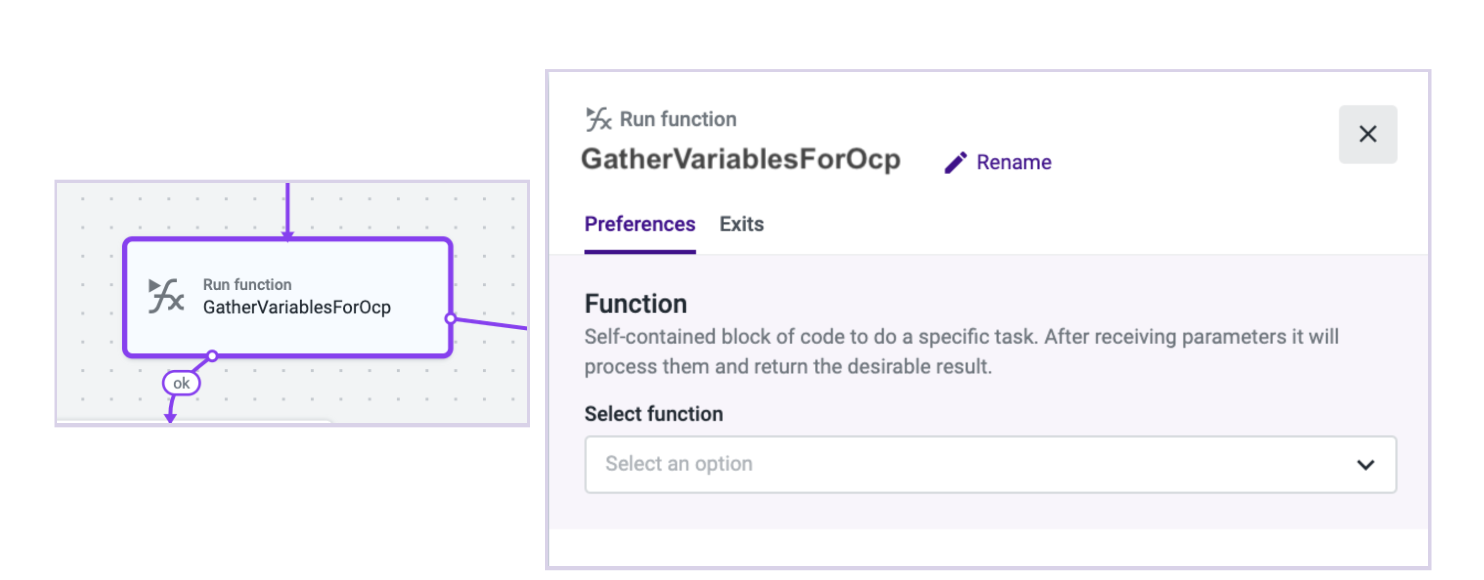Click the node's right-side exit connector dot
Screen dimensions: 1484x580
(450, 318)
